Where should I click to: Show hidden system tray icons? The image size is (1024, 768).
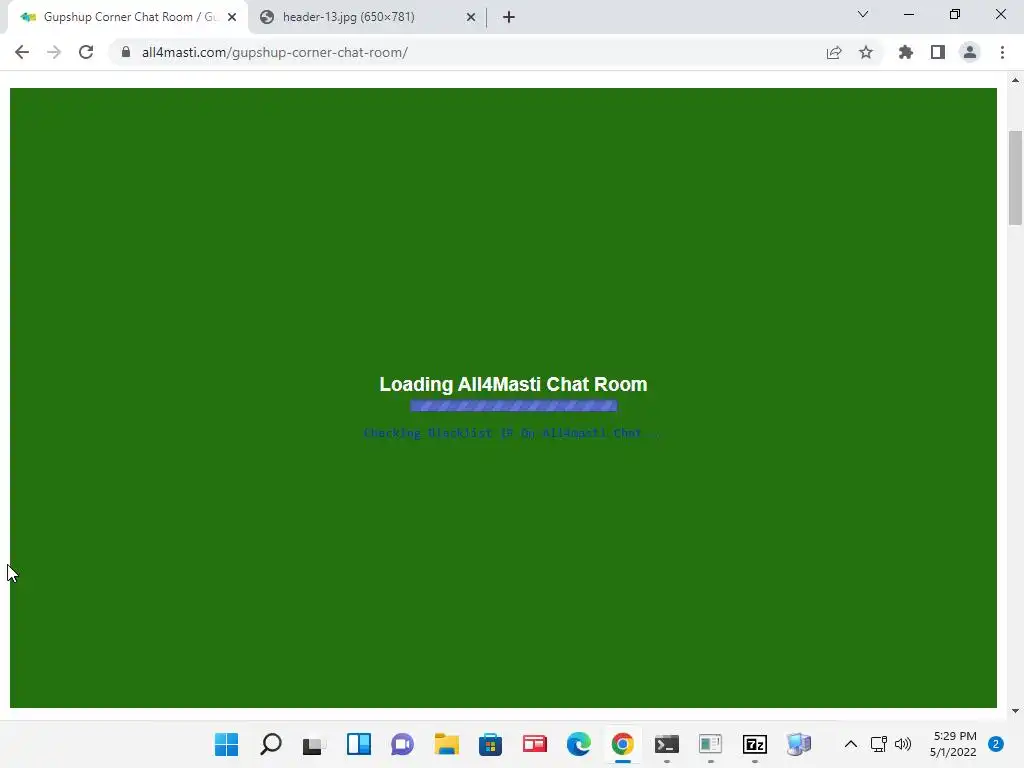pos(850,744)
